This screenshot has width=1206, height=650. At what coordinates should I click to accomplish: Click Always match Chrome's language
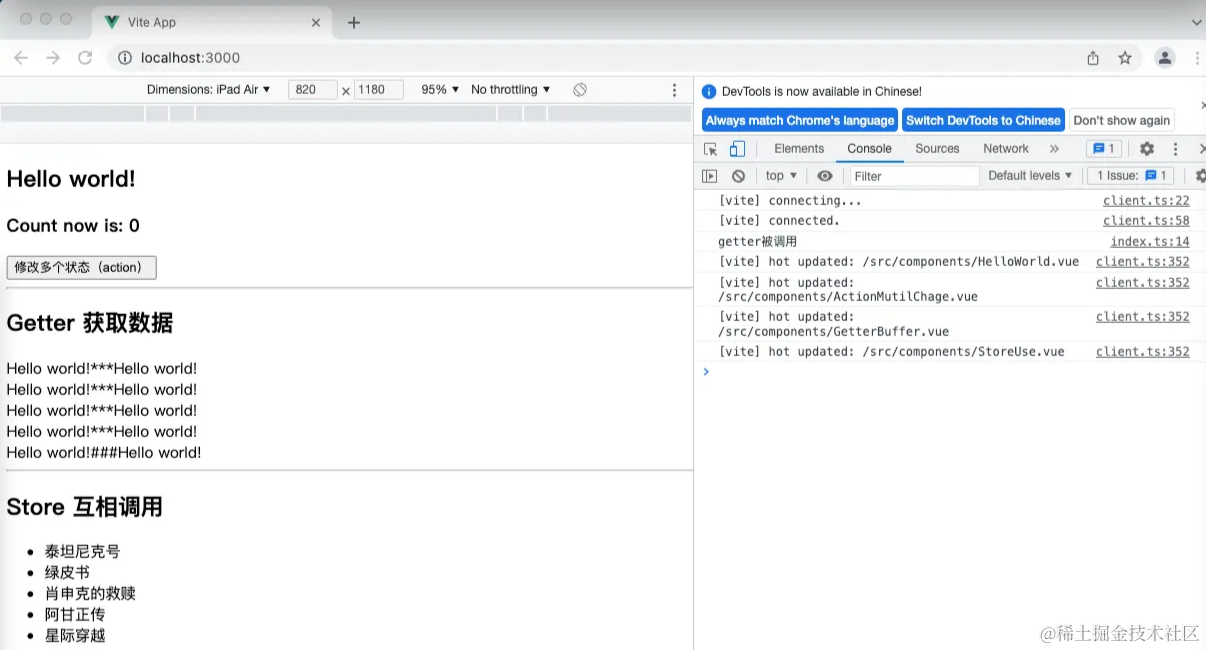tap(800, 120)
